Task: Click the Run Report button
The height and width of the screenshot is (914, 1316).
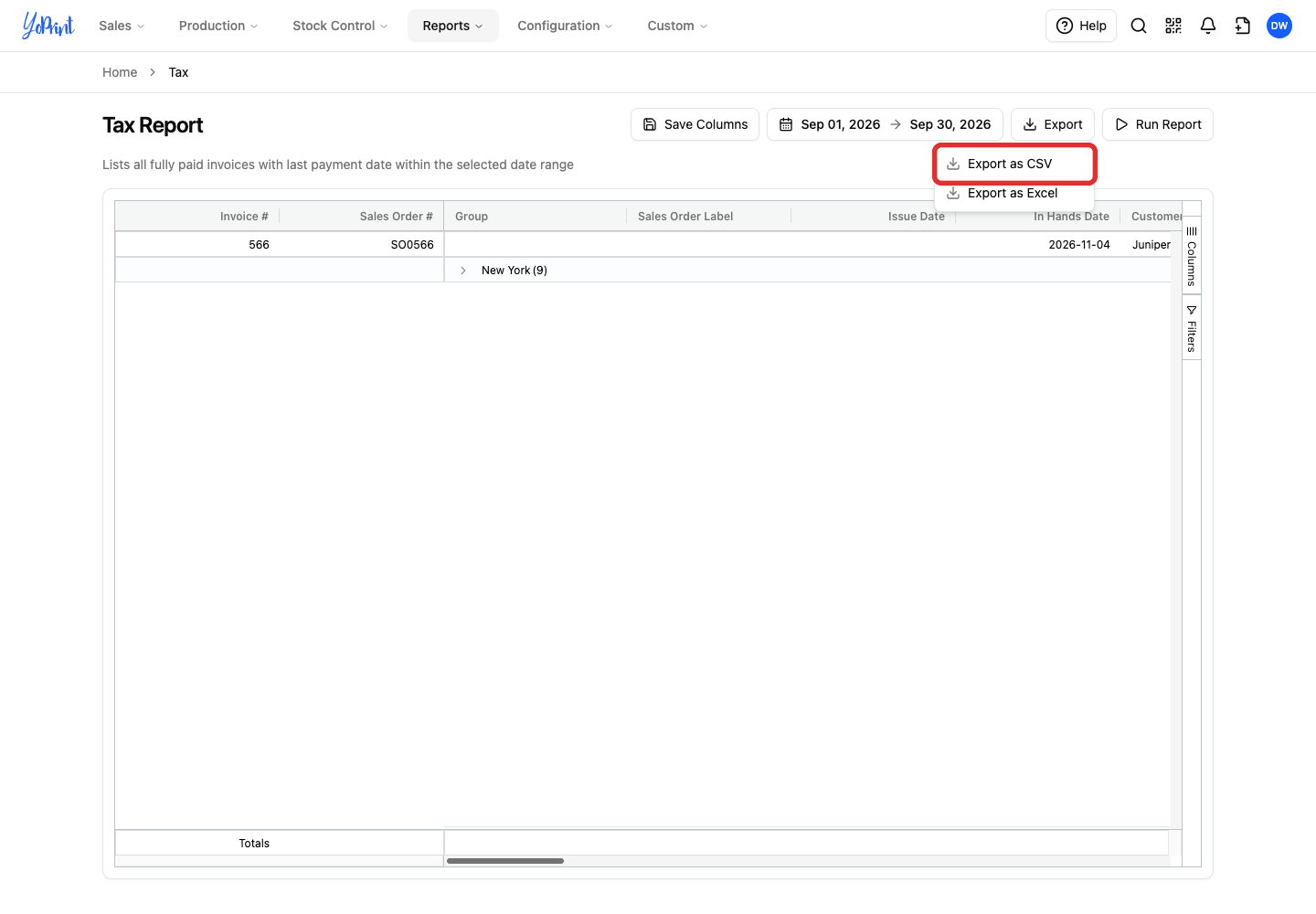Action: 1158,124
